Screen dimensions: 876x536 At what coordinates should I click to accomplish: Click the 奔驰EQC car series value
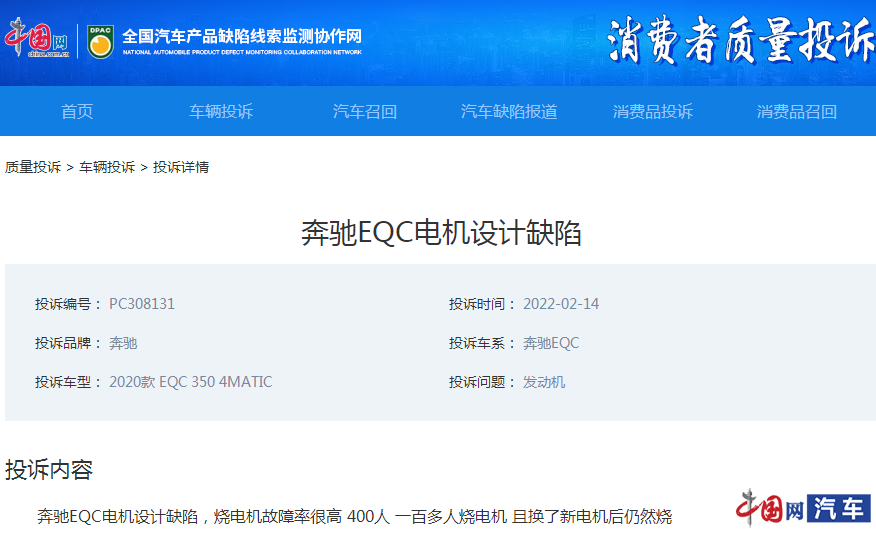coord(551,343)
